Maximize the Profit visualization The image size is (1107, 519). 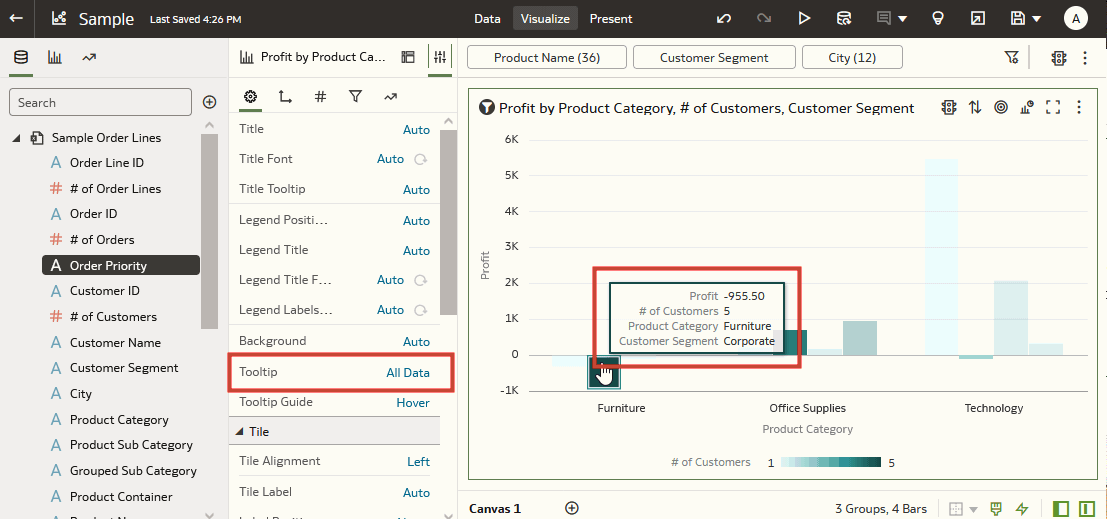coord(1052,107)
